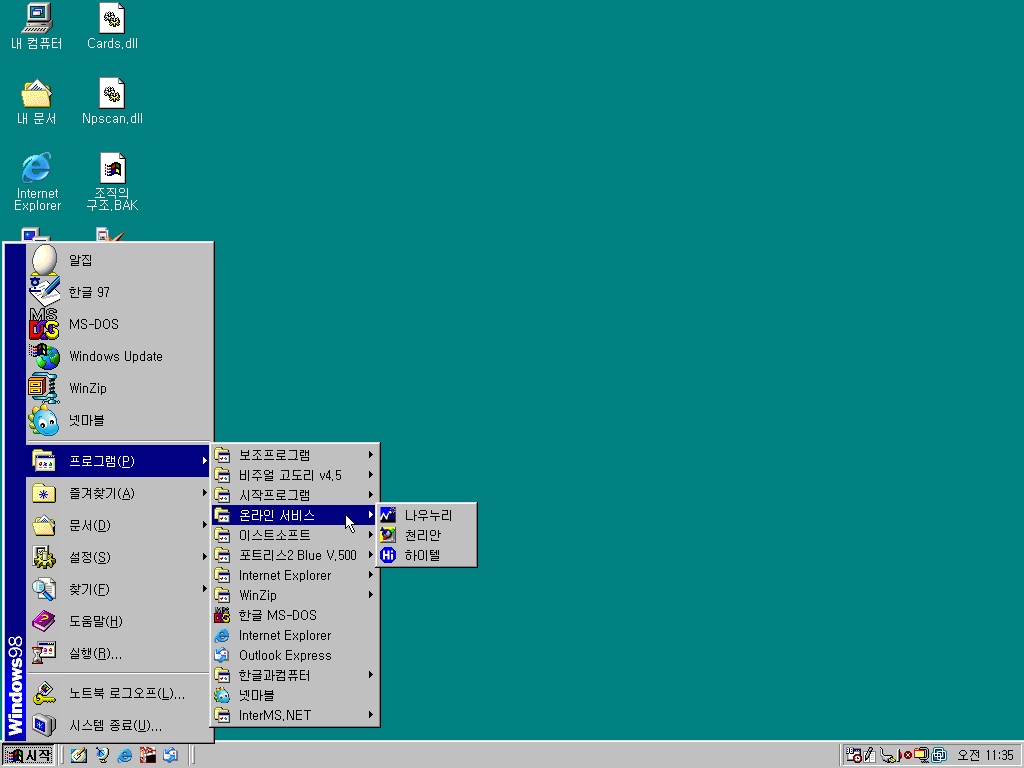The width and height of the screenshot is (1024, 768).
Task: Click the Show Desktop quick launch icon
Action: [x=78, y=756]
